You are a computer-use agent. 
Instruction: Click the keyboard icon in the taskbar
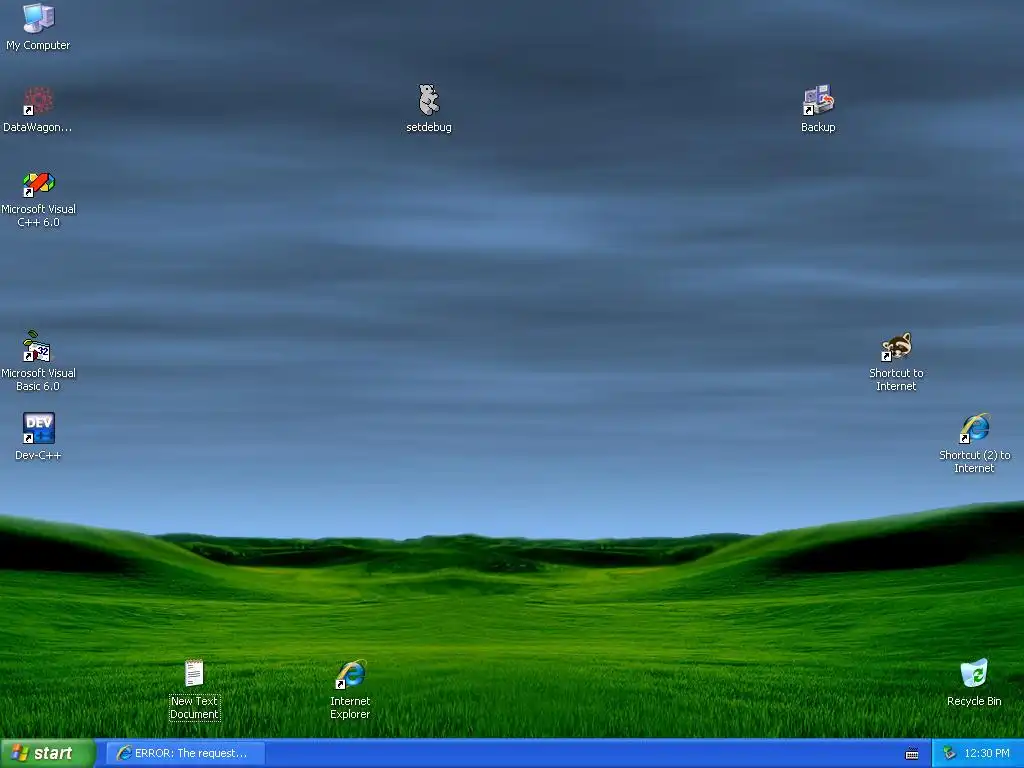point(912,754)
